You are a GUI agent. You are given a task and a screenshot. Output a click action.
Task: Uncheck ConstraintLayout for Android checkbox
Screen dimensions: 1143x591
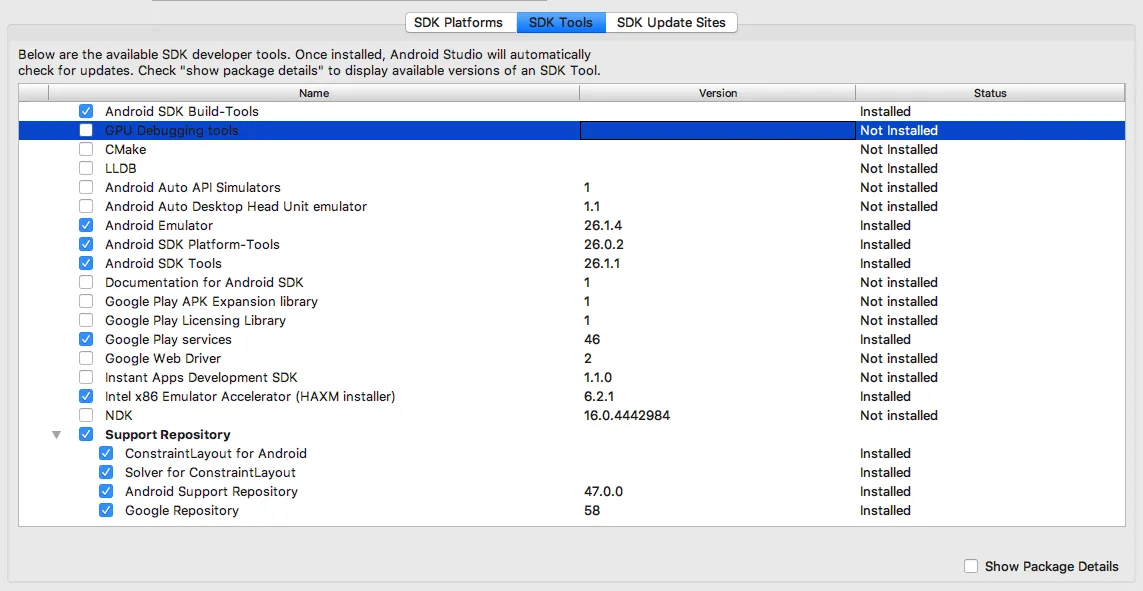106,453
